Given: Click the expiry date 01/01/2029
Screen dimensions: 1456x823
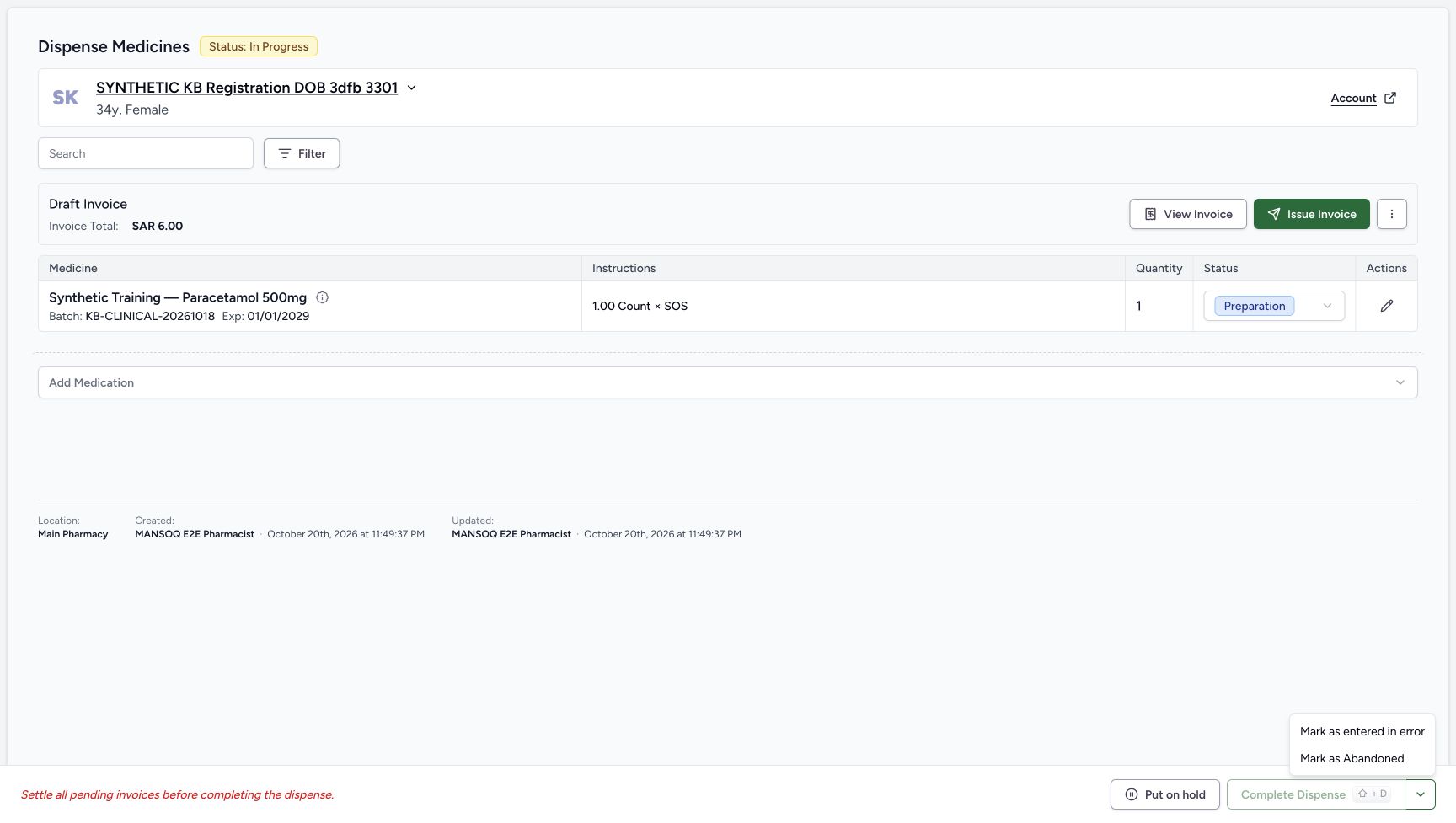Looking at the screenshot, I should click(278, 316).
